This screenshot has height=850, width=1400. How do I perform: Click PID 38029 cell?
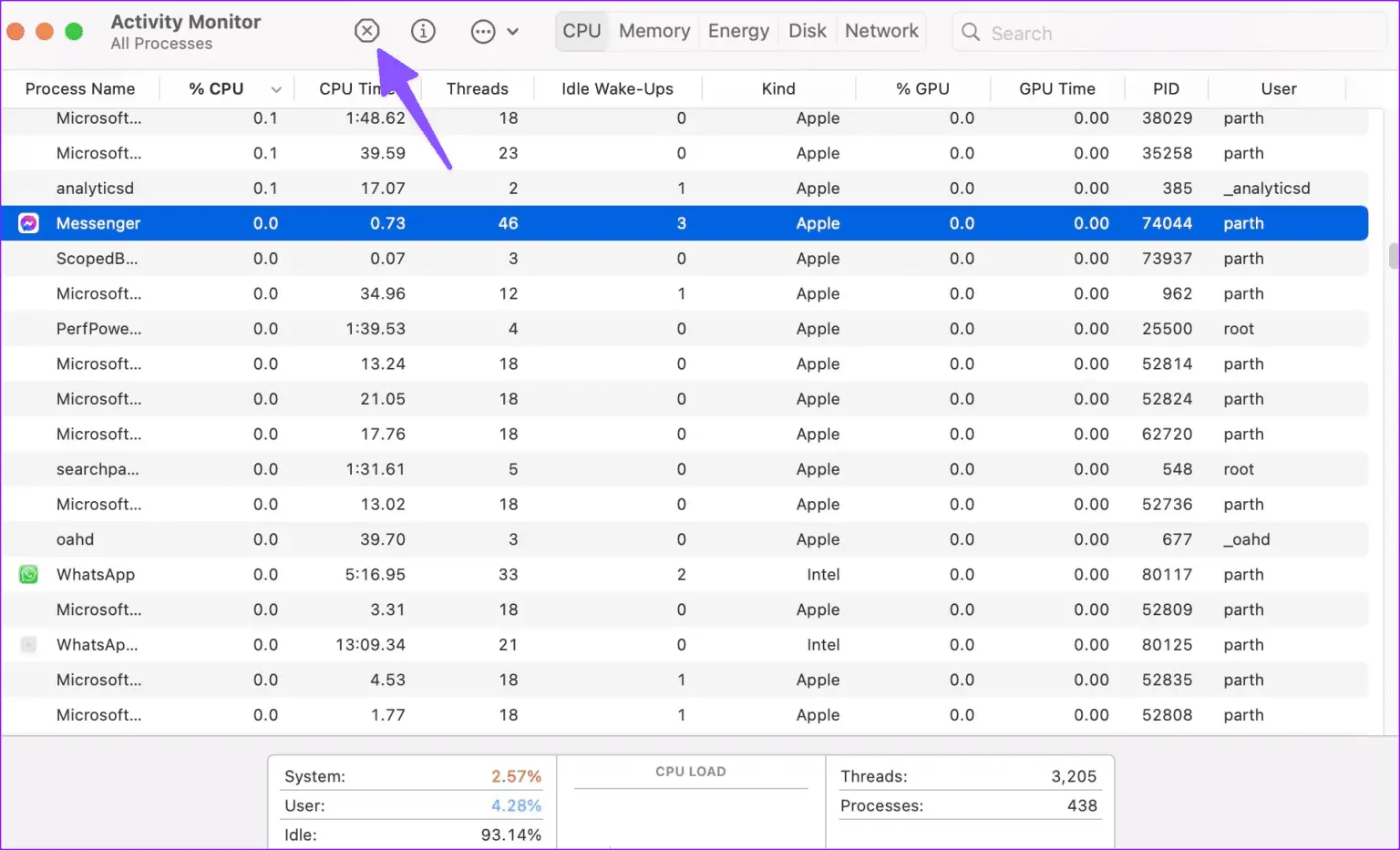[x=1167, y=118]
